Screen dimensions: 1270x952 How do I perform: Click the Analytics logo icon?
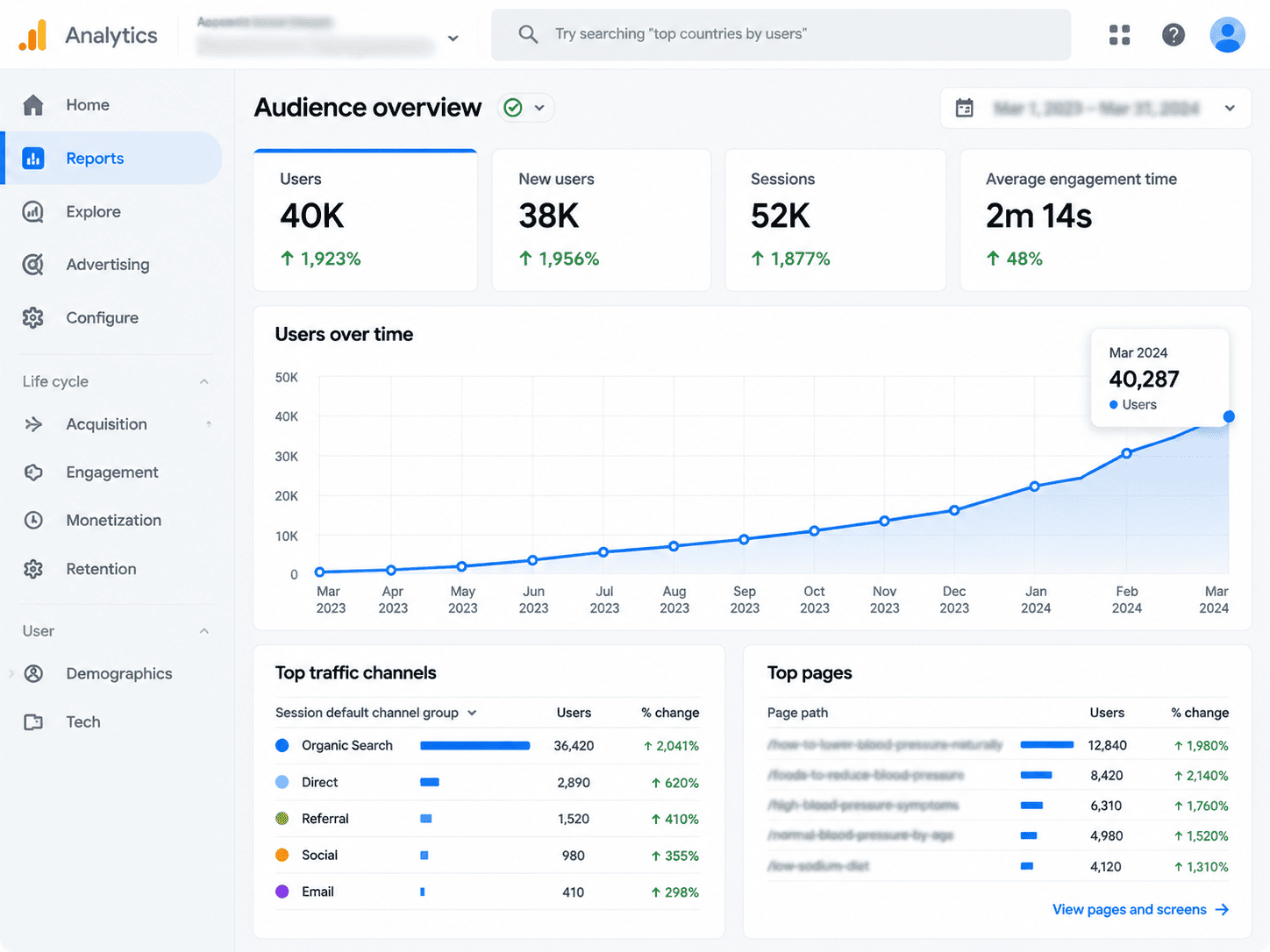click(32, 35)
